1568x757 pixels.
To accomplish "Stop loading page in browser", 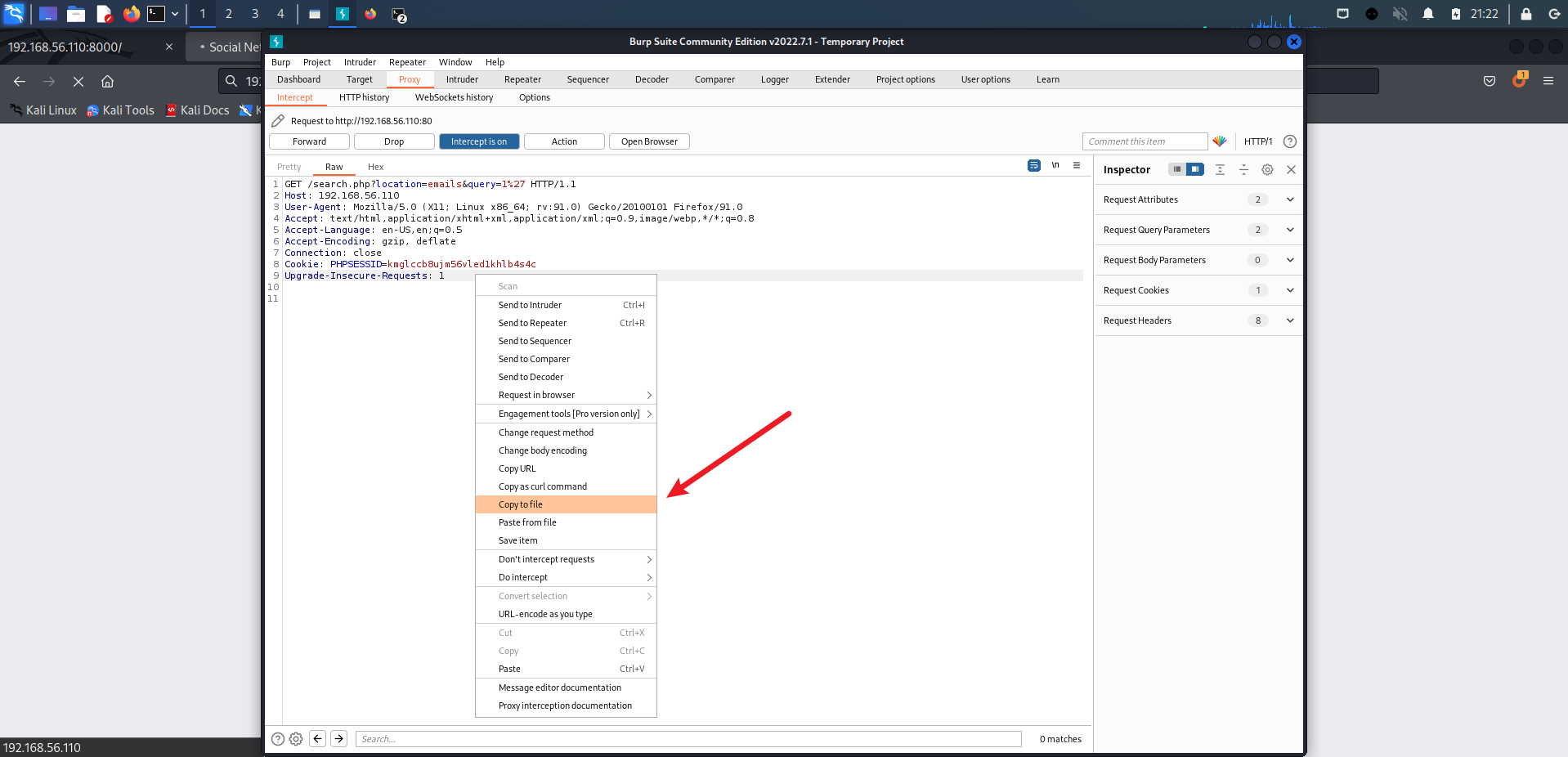I will pos(78,81).
